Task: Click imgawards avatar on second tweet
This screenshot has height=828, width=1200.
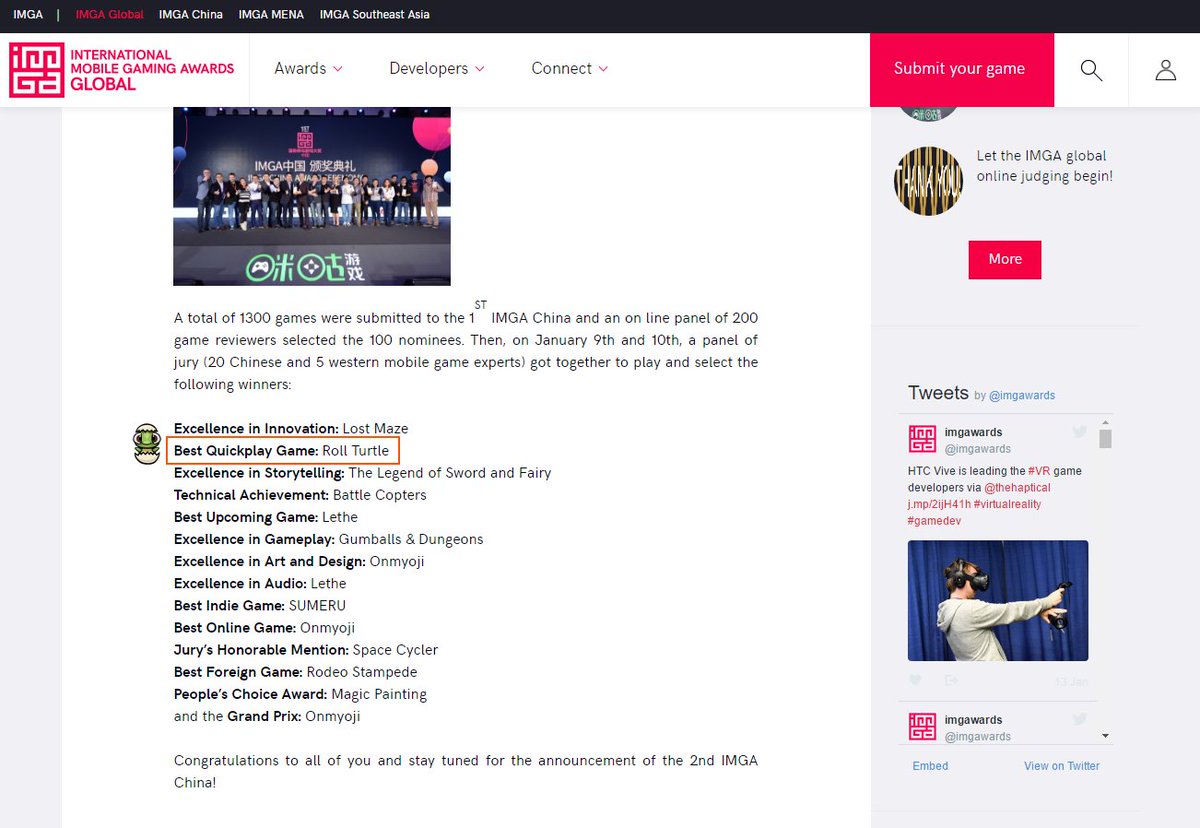Action: (x=922, y=727)
